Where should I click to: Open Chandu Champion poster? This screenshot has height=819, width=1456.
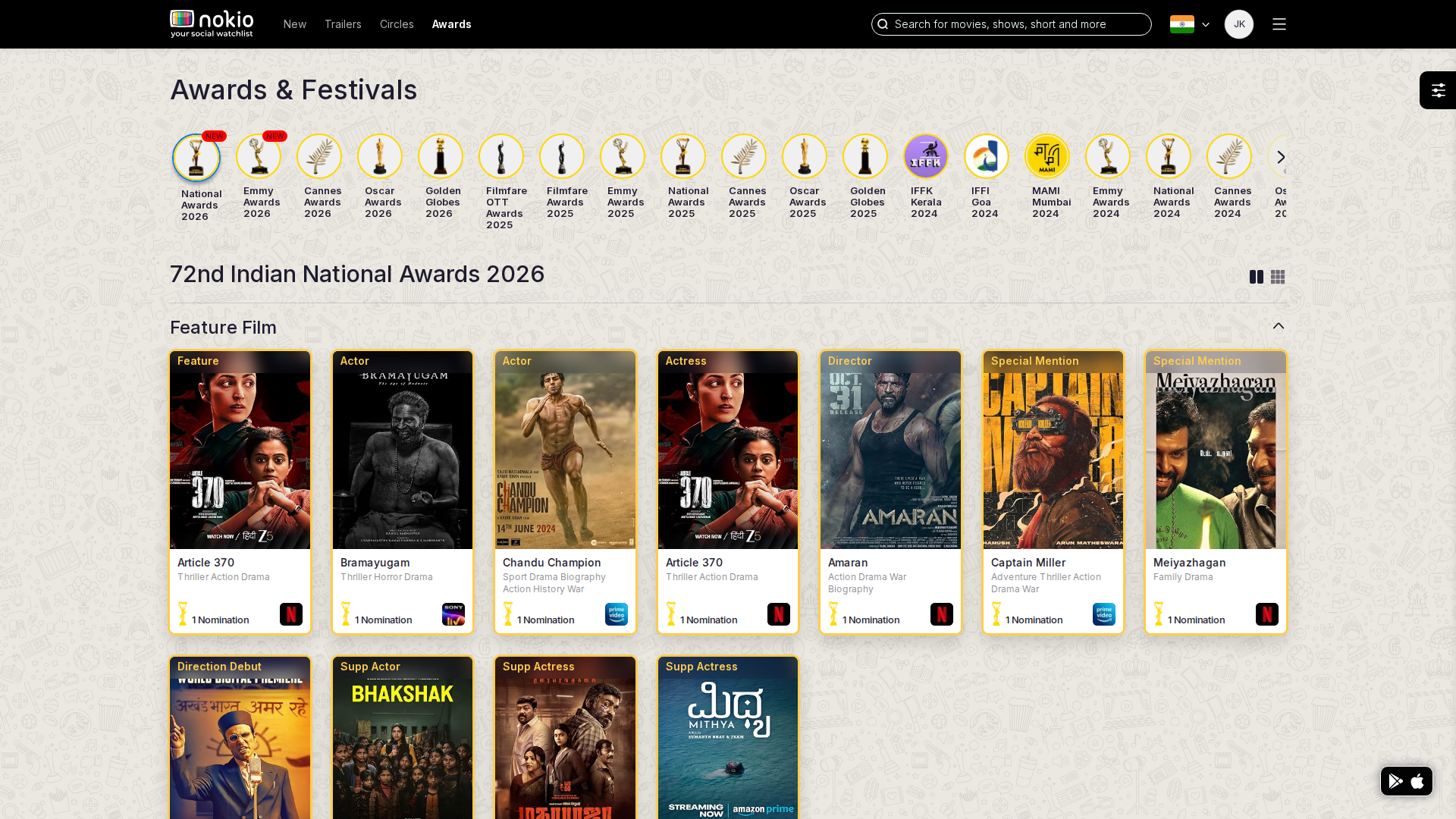tap(565, 450)
